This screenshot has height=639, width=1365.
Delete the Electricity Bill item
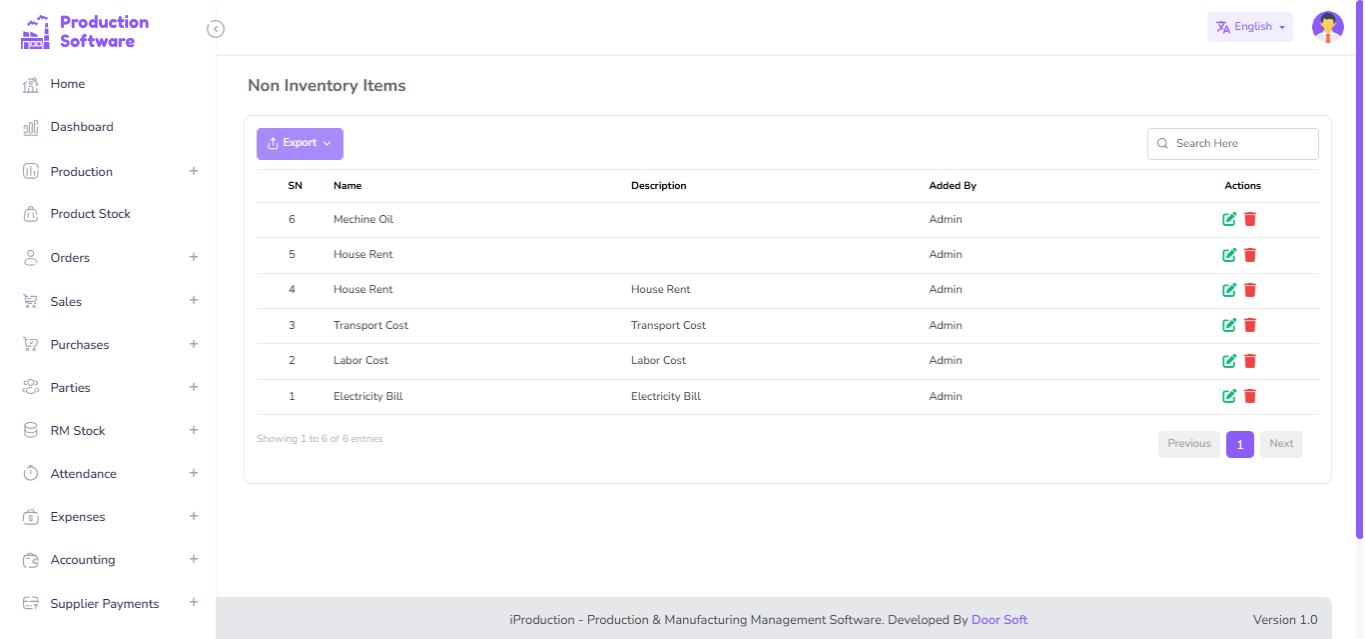click(1250, 396)
